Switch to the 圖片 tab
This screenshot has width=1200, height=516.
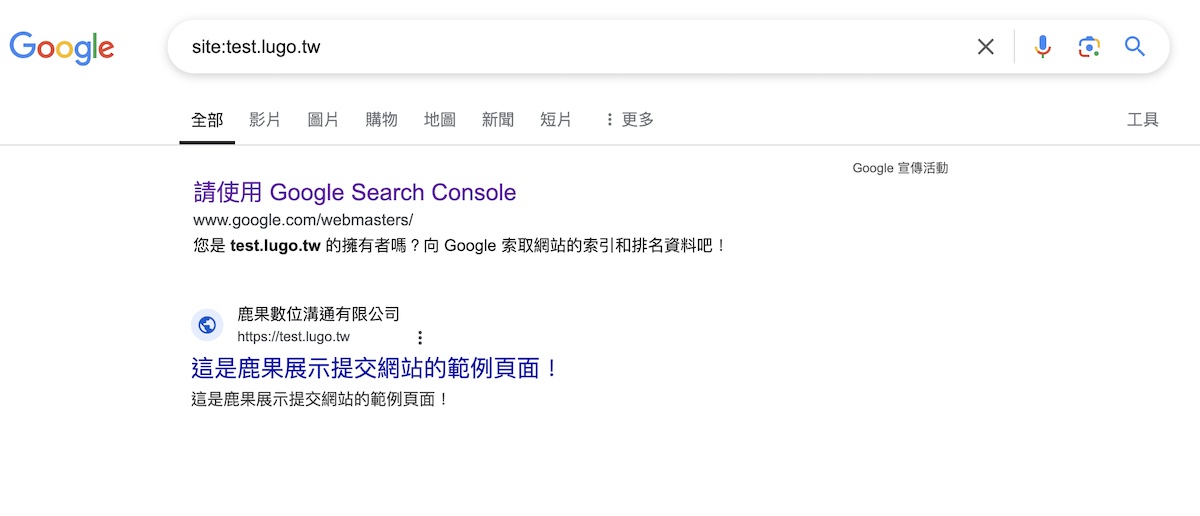(x=323, y=120)
